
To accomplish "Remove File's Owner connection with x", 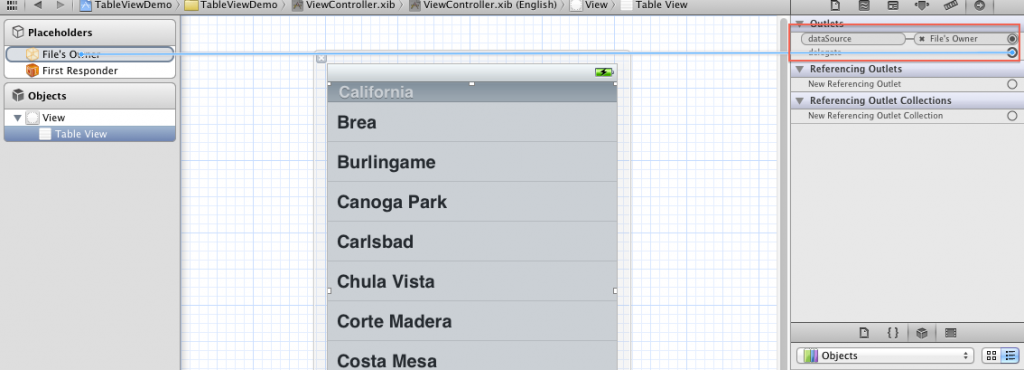I will (x=921, y=39).
